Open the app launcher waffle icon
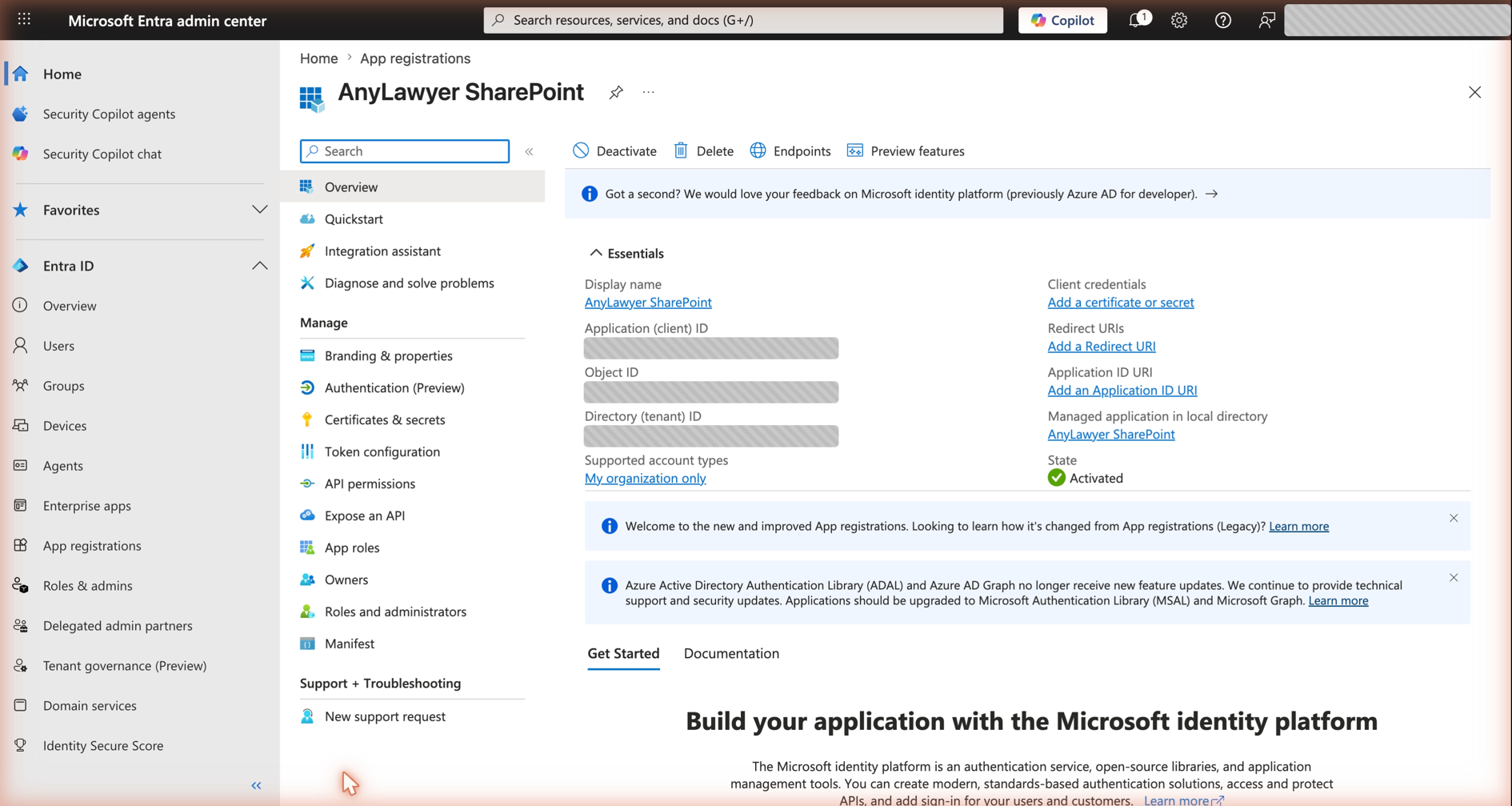 24,19
